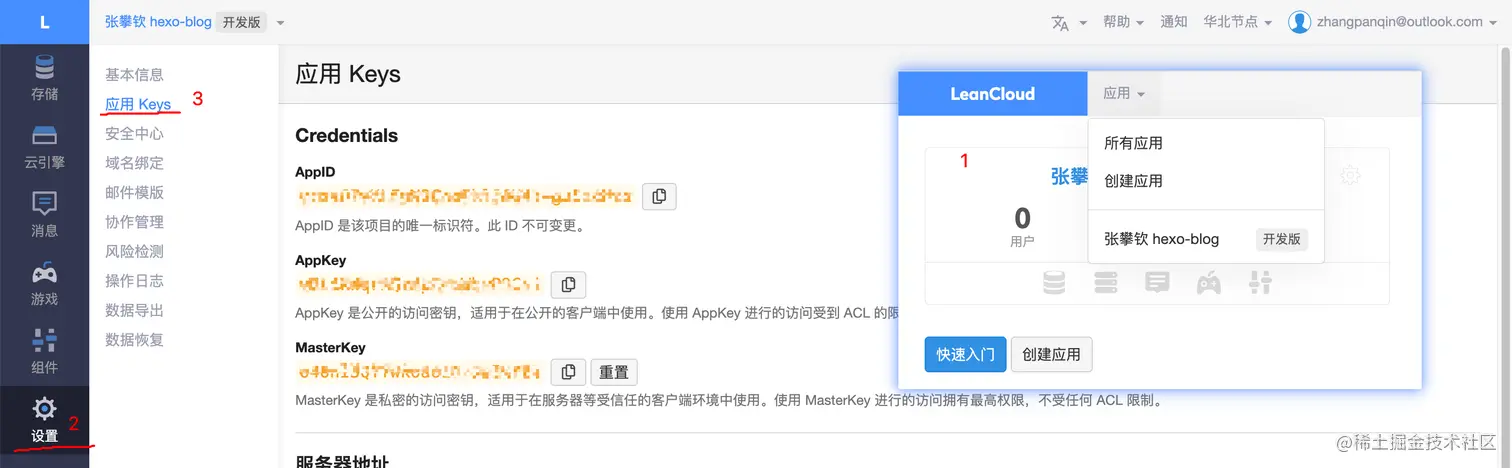The width and height of the screenshot is (1512, 468).
Task: Click cloud engine icon on app card
Action: point(1105,283)
